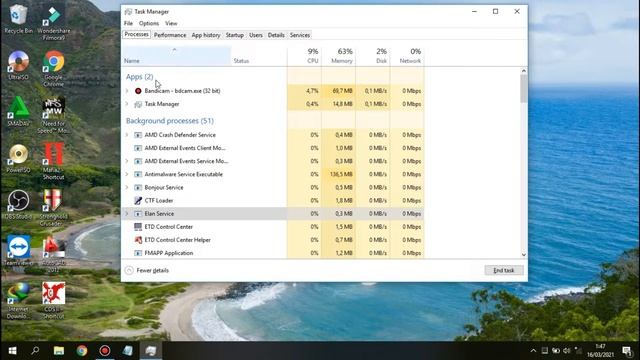
Task: Expand Bonjour Service row
Action: coord(127,187)
